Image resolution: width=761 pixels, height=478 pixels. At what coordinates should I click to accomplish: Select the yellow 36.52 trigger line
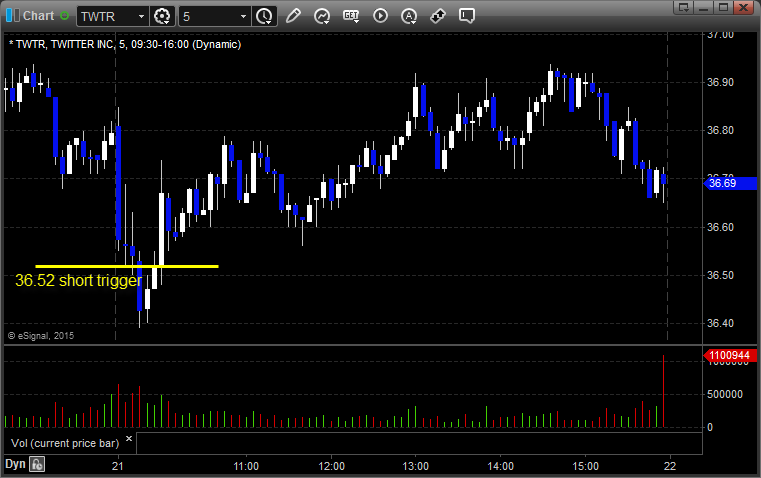(x=127, y=266)
